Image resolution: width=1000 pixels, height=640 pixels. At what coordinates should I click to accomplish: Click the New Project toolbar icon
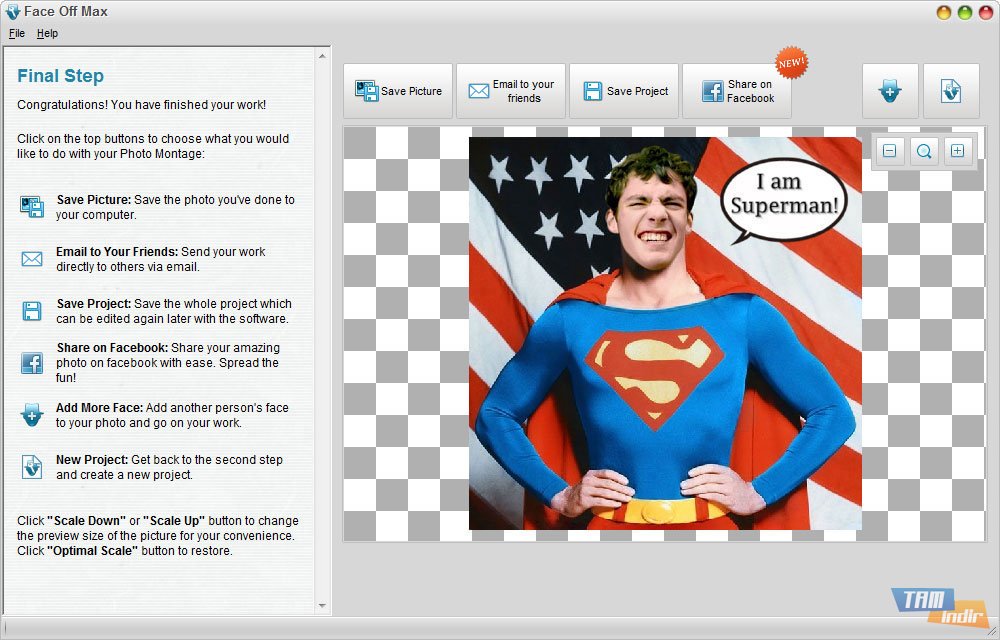(951, 91)
